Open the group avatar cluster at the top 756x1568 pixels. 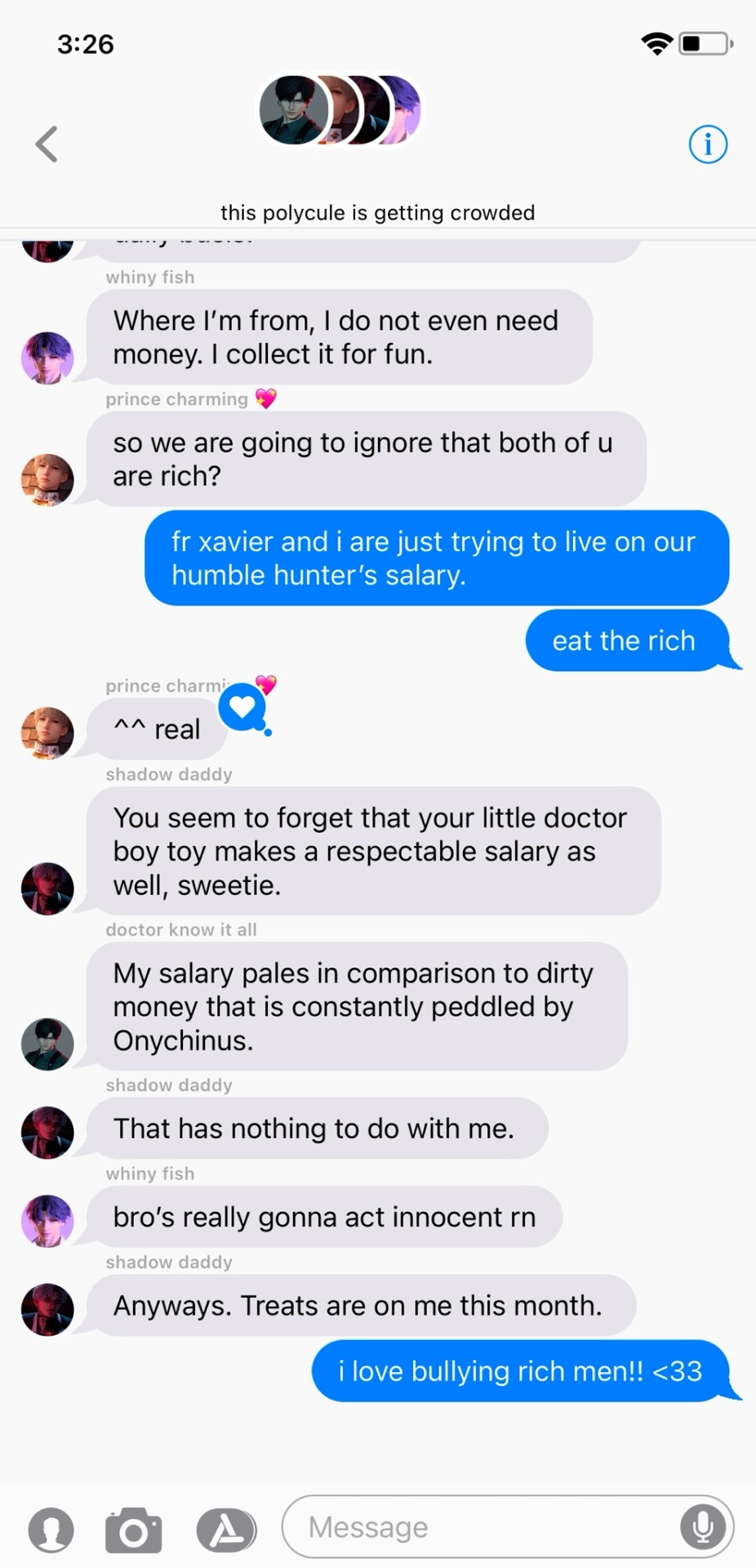click(340, 110)
